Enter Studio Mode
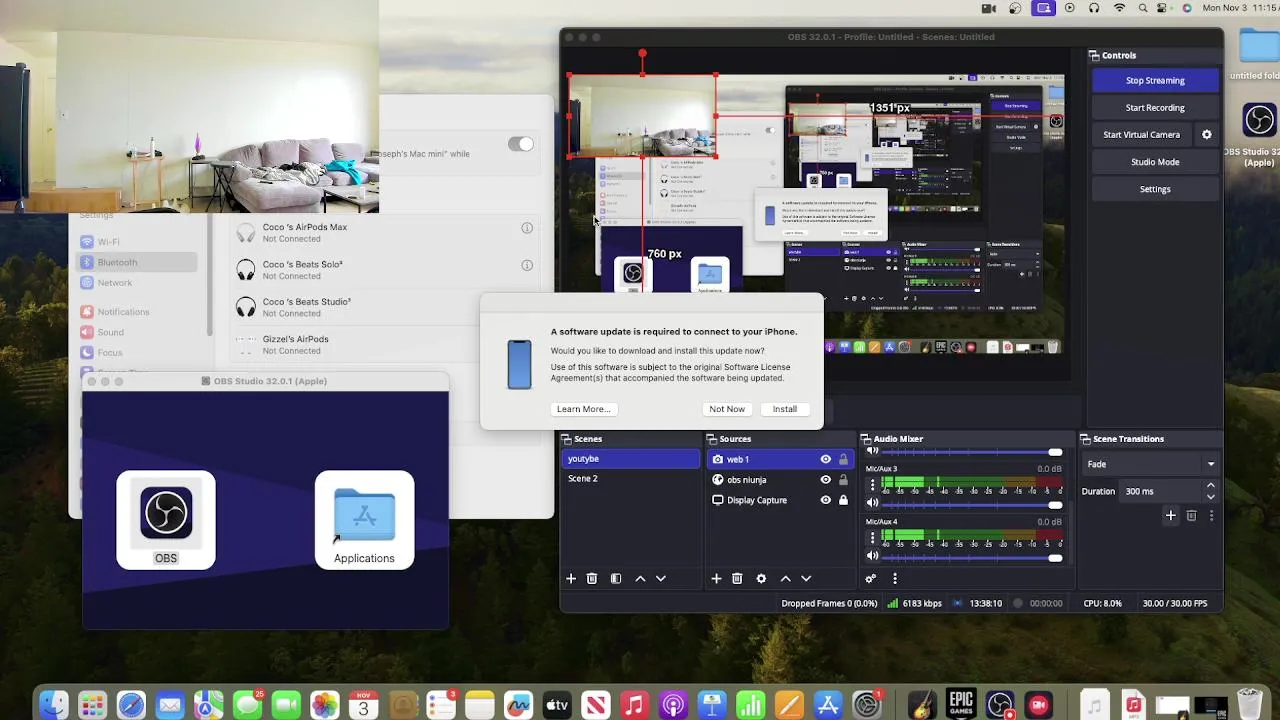This screenshot has width=1280, height=720. point(1155,161)
